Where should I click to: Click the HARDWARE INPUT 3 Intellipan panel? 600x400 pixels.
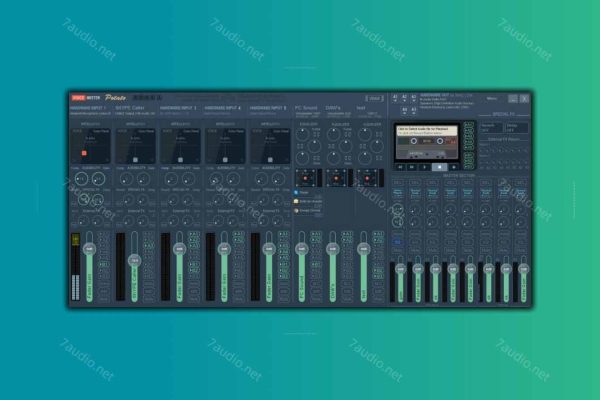180,146
